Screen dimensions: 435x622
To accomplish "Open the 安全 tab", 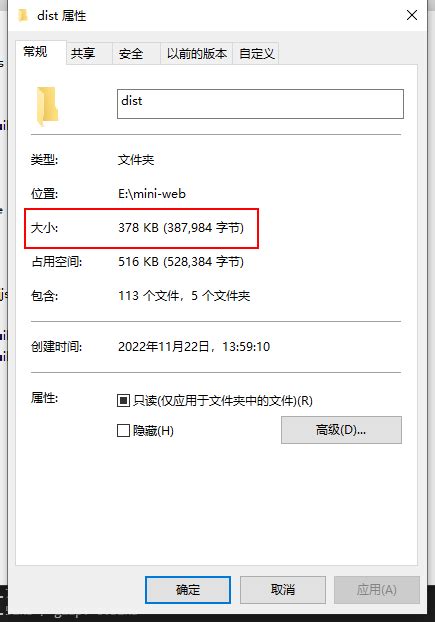I will point(131,54).
